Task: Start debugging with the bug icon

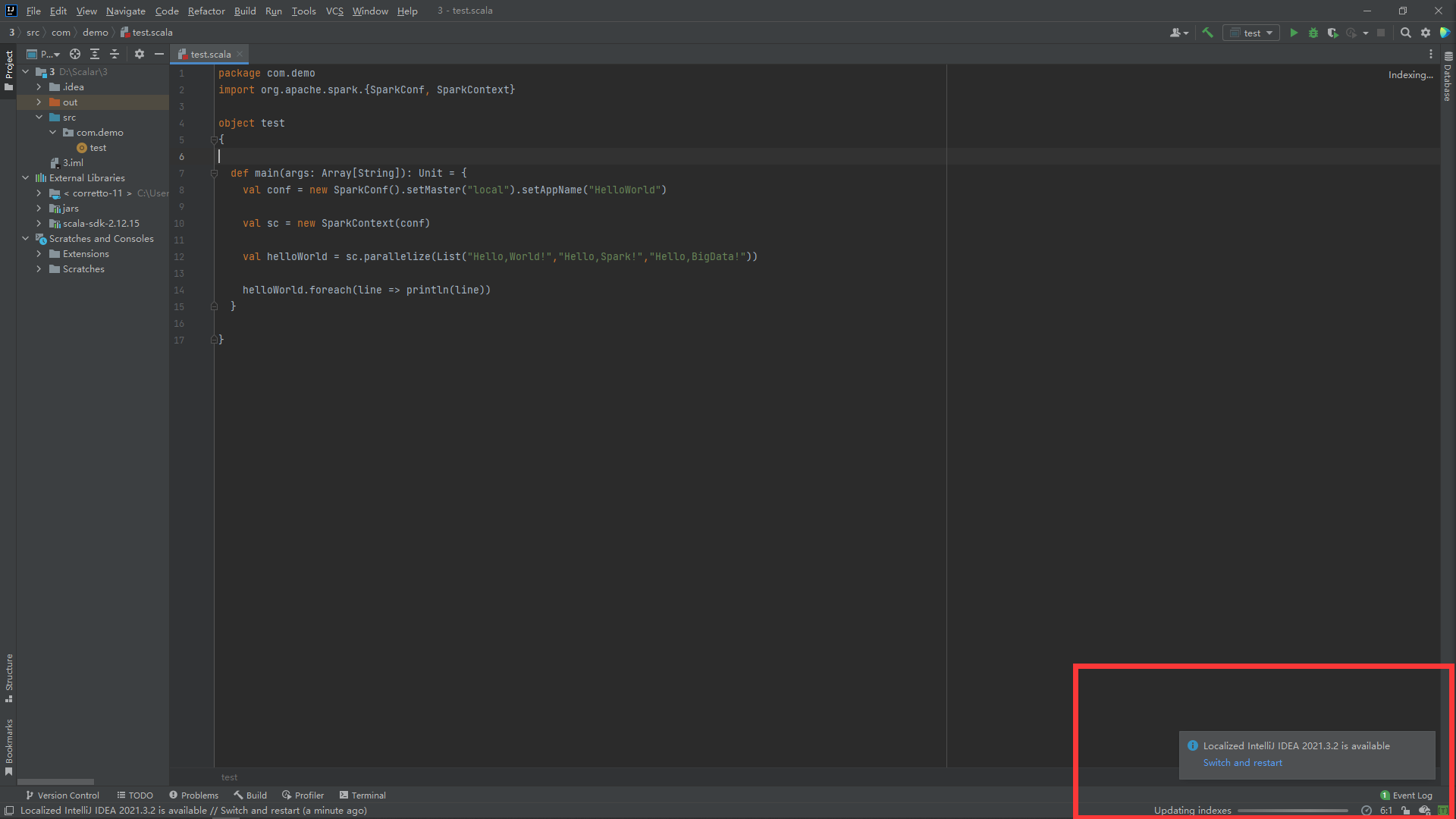Action: coord(1313,33)
